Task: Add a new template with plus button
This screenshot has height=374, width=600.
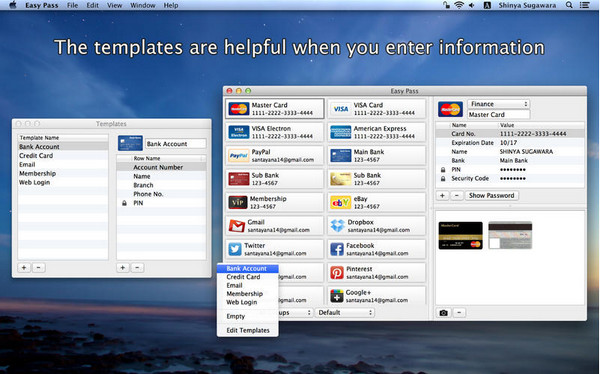Action: point(24,268)
